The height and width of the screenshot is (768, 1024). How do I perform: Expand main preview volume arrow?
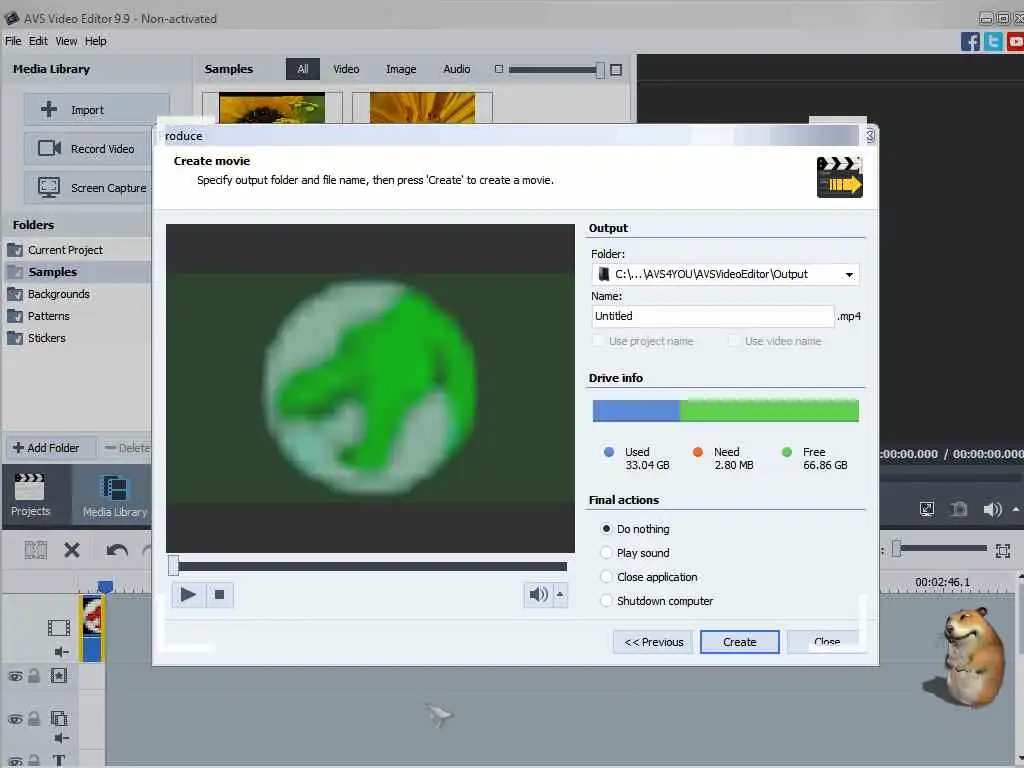pos(1016,509)
